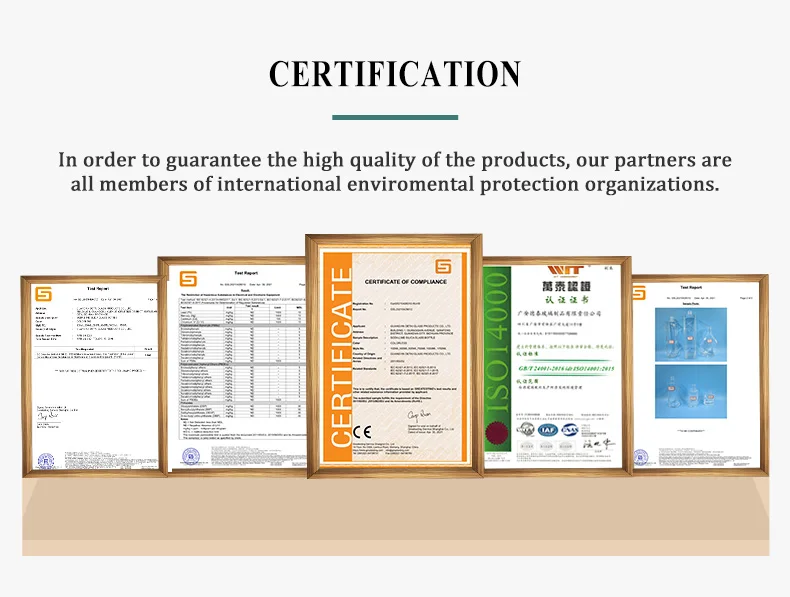Click the CERTIFICATE OF COMPLIANCE title
The height and width of the screenshot is (597, 790).
coord(406,282)
